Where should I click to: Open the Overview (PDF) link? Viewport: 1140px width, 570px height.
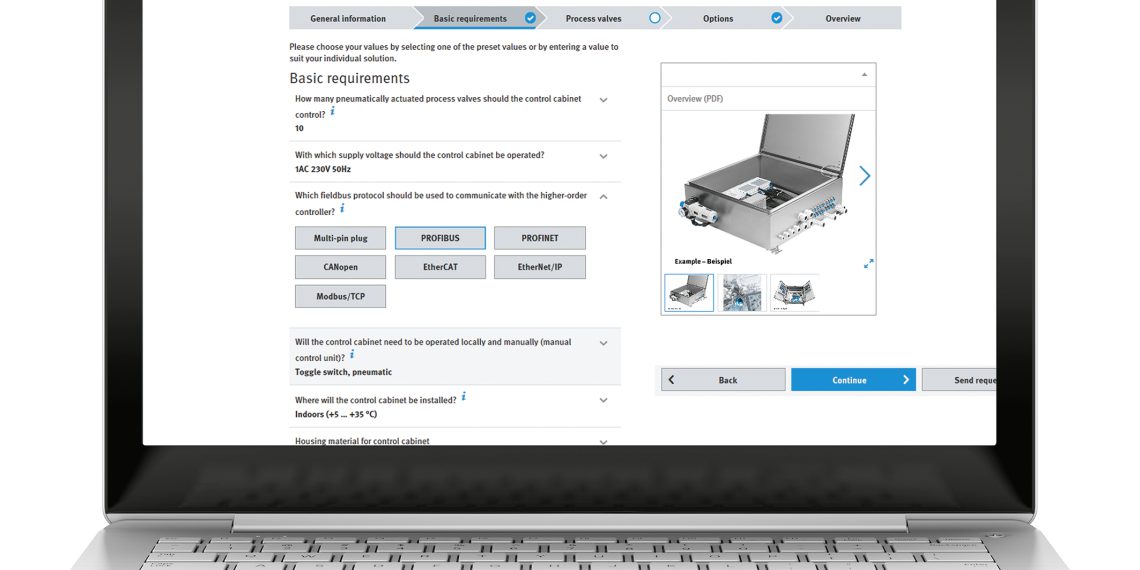pyautogui.click(x=695, y=99)
